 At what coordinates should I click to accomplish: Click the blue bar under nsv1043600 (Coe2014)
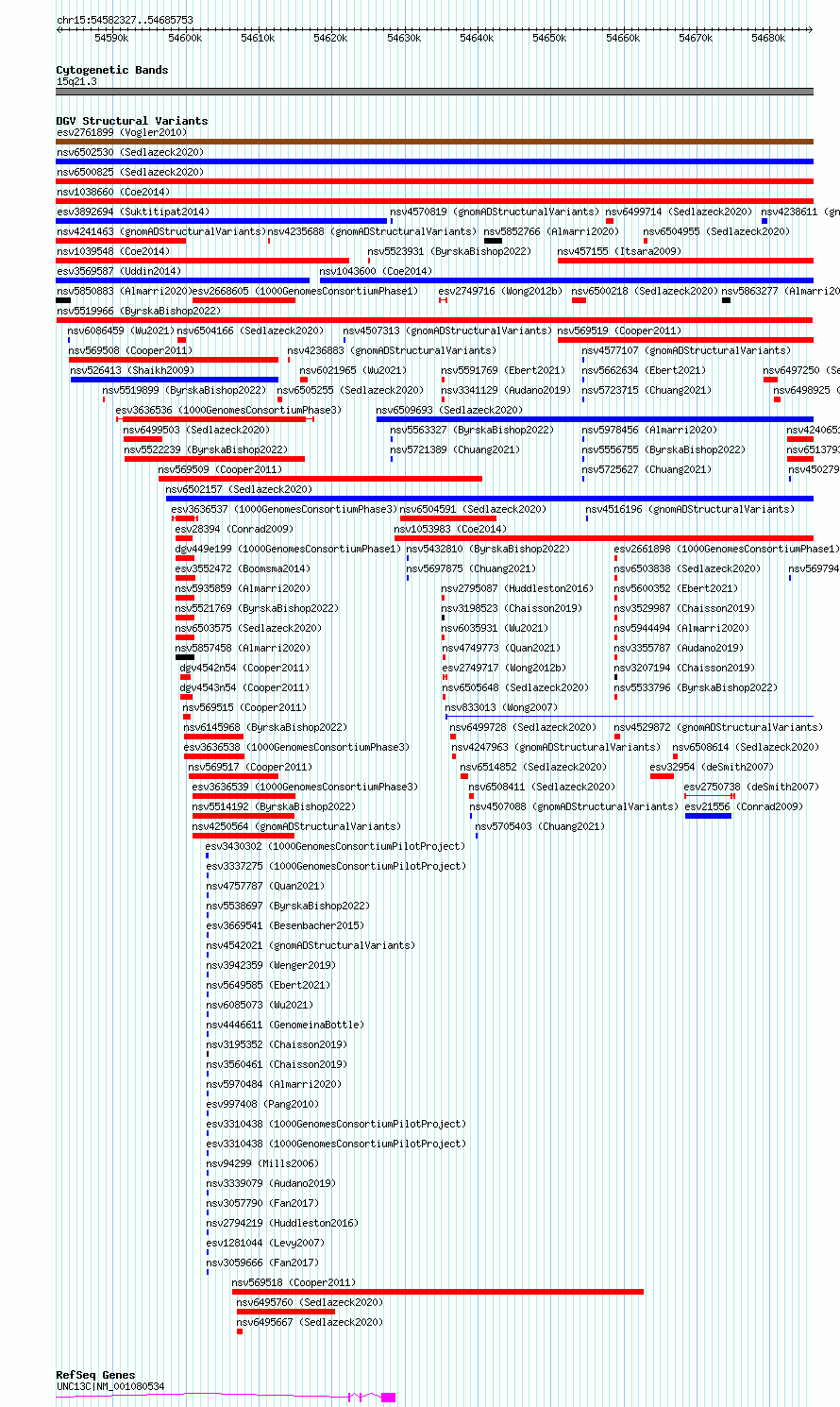point(566,280)
